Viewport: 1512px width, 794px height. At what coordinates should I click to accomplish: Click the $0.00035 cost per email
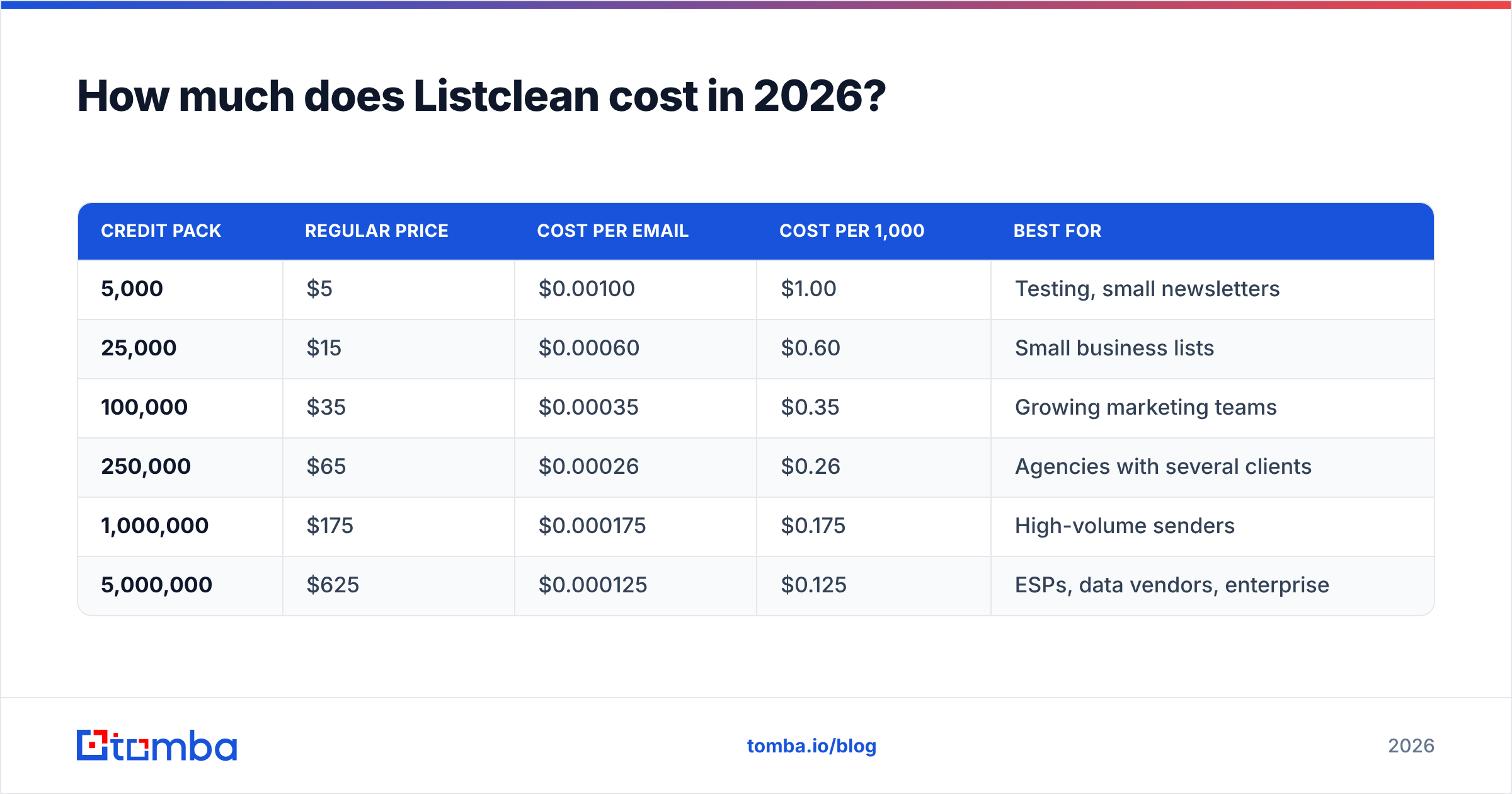click(x=588, y=407)
